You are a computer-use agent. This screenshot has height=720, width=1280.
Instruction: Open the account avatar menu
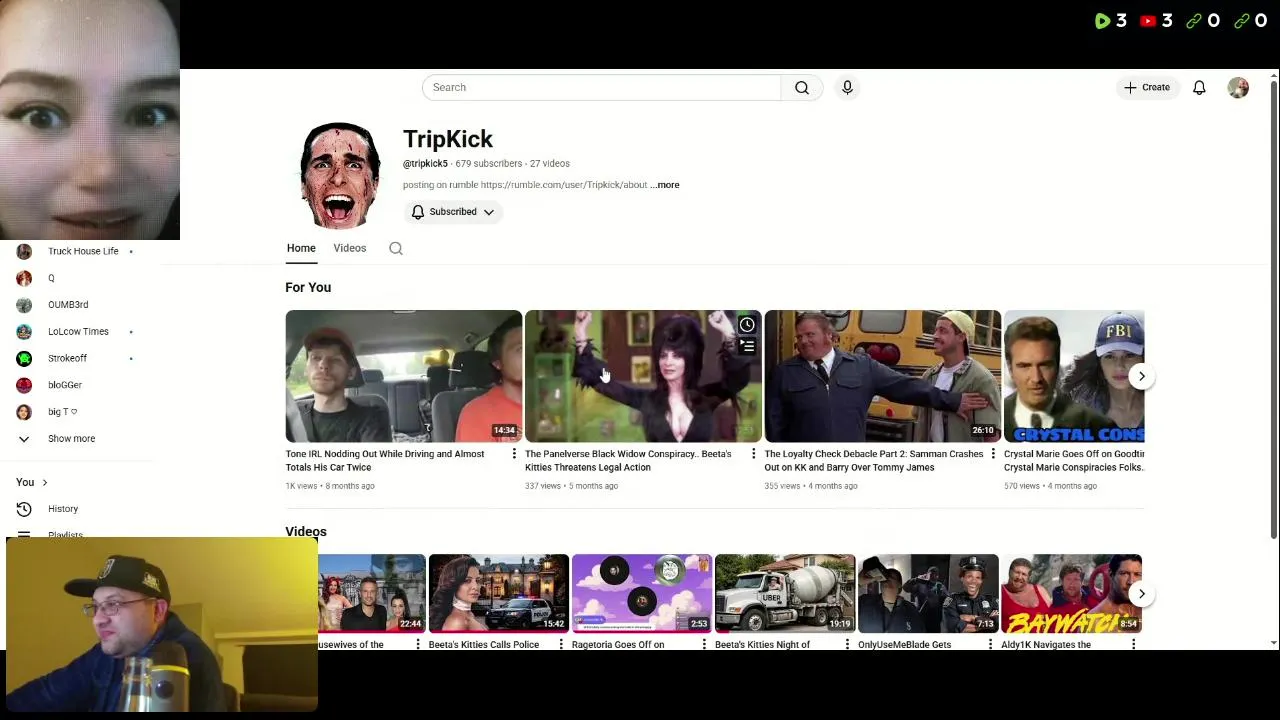[1238, 87]
